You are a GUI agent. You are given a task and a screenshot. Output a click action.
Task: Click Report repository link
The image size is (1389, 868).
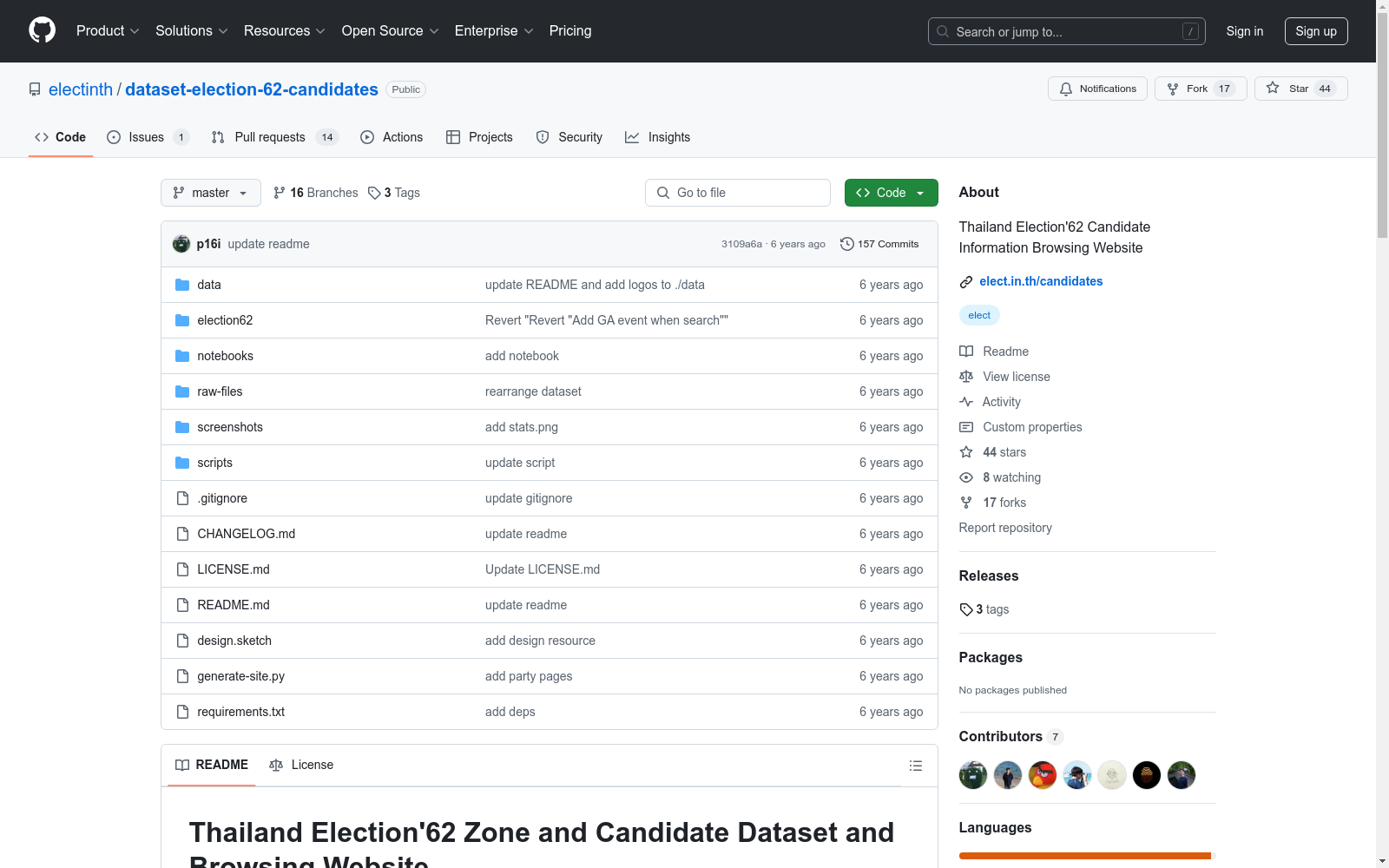click(x=1005, y=528)
